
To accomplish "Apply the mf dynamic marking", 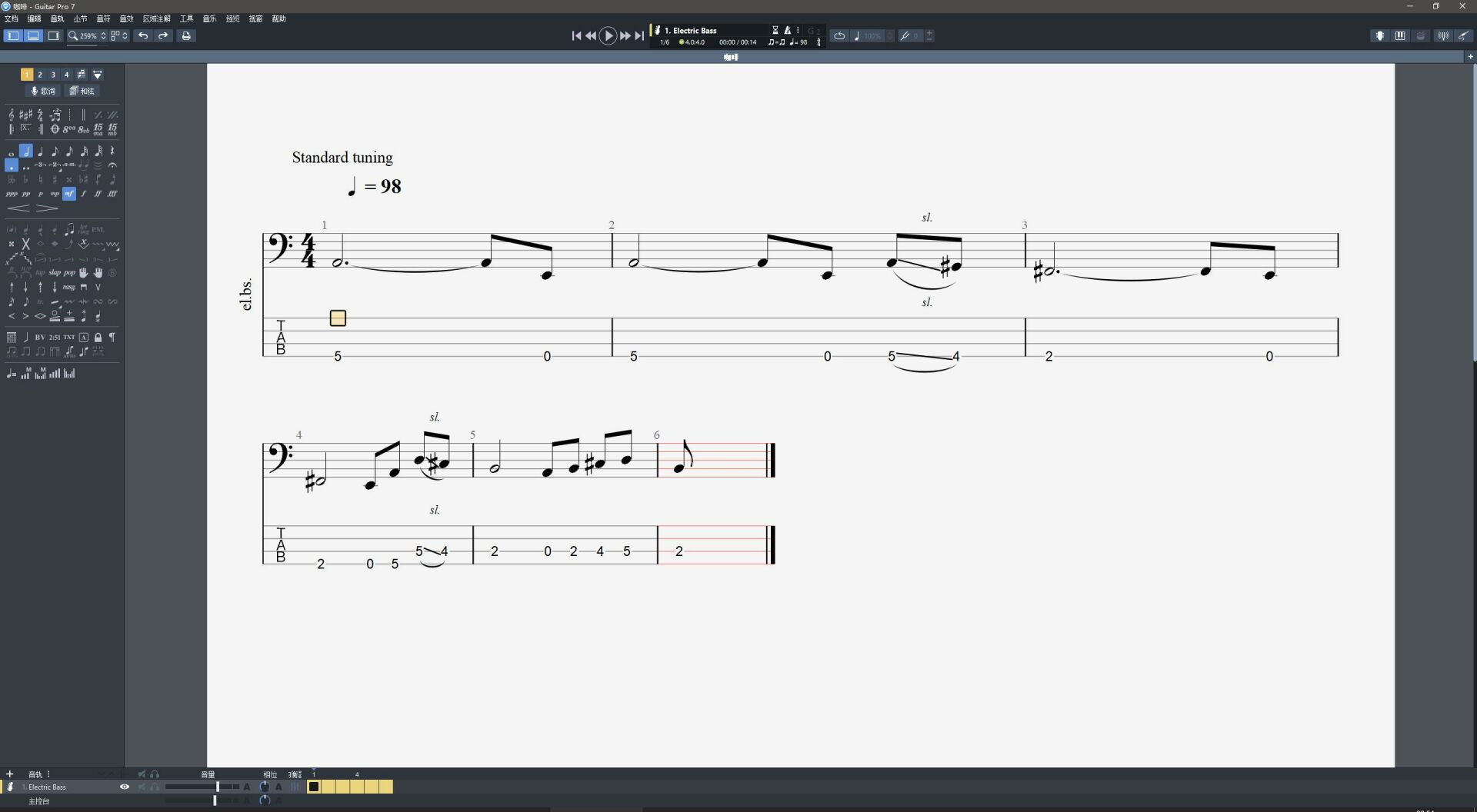I will tap(69, 195).
